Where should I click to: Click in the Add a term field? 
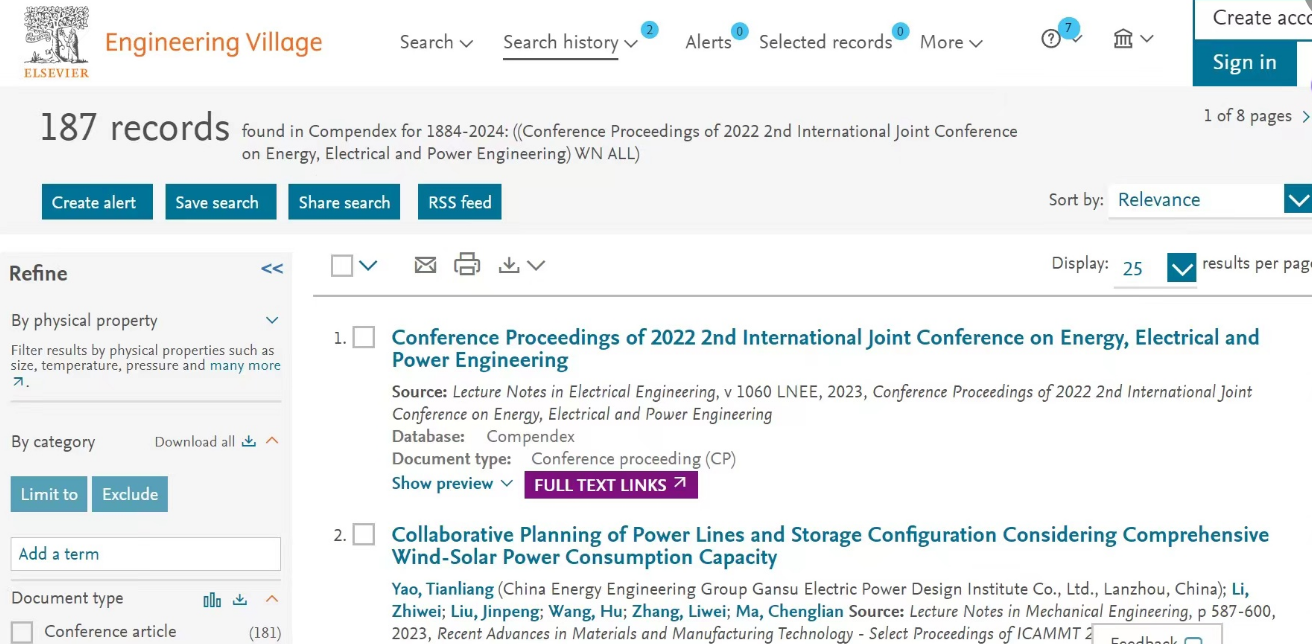146,554
